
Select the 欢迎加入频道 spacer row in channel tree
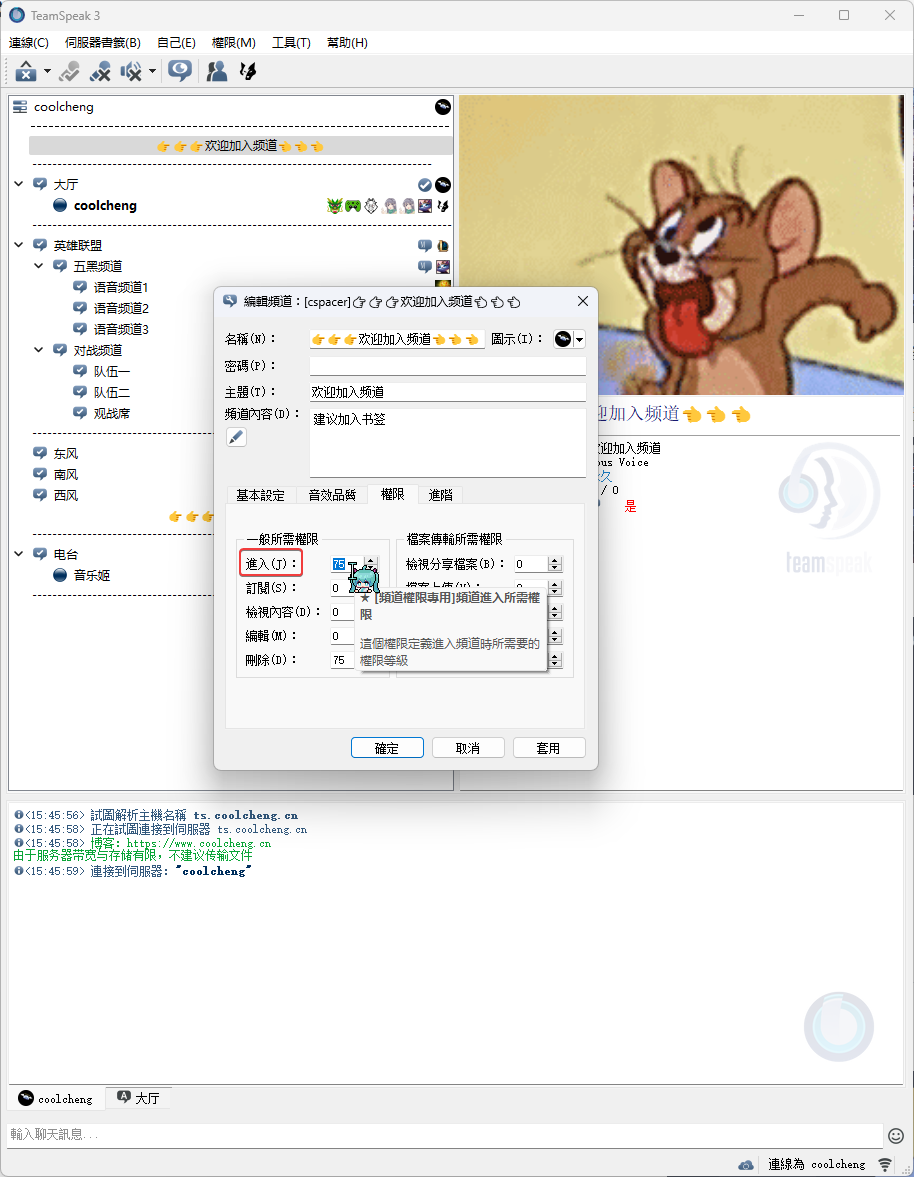[x=240, y=146]
